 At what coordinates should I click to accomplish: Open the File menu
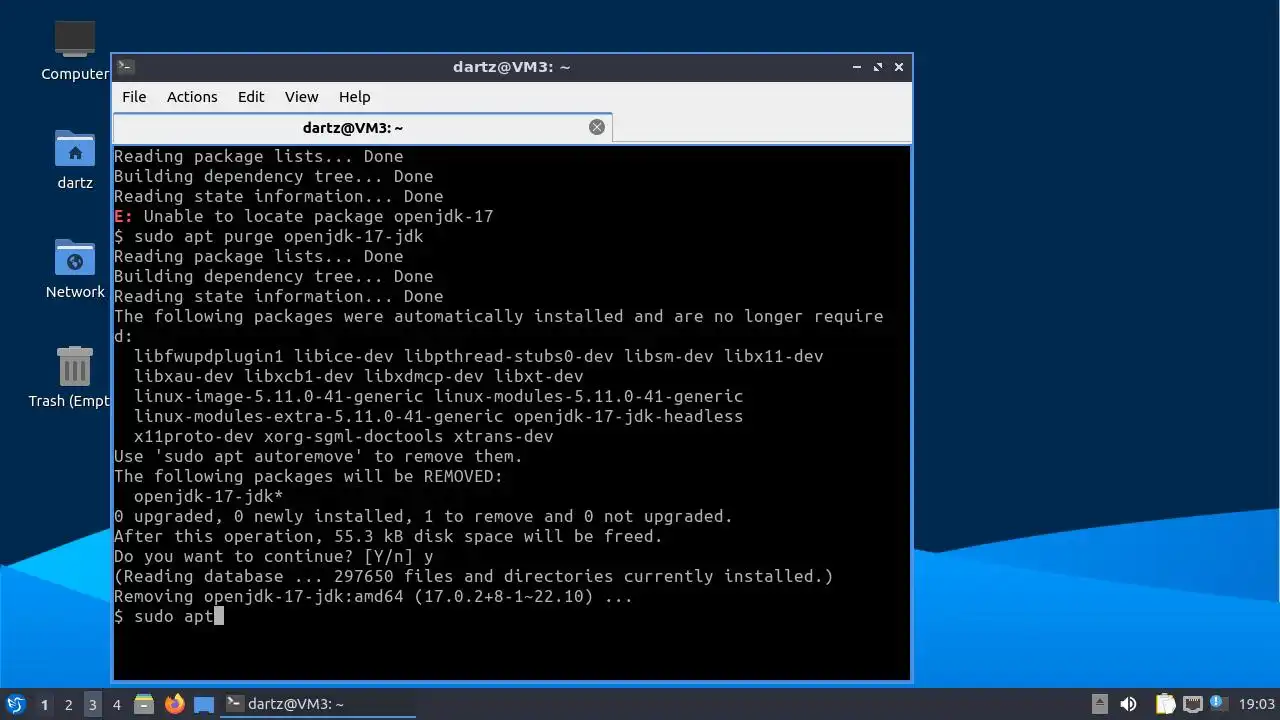pyautogui.click(x=134, y=97)
